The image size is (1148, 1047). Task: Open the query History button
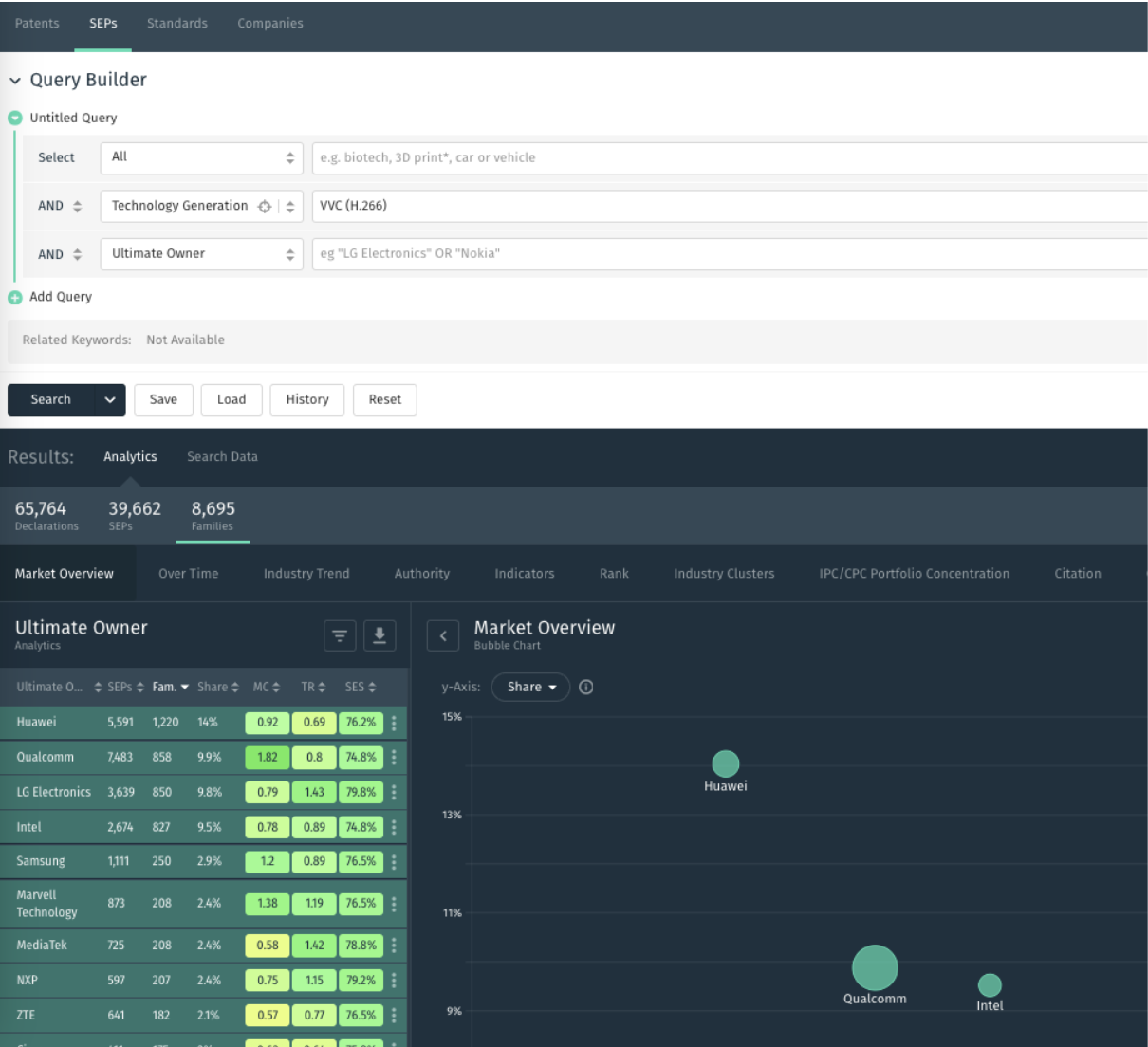[307, 400]
